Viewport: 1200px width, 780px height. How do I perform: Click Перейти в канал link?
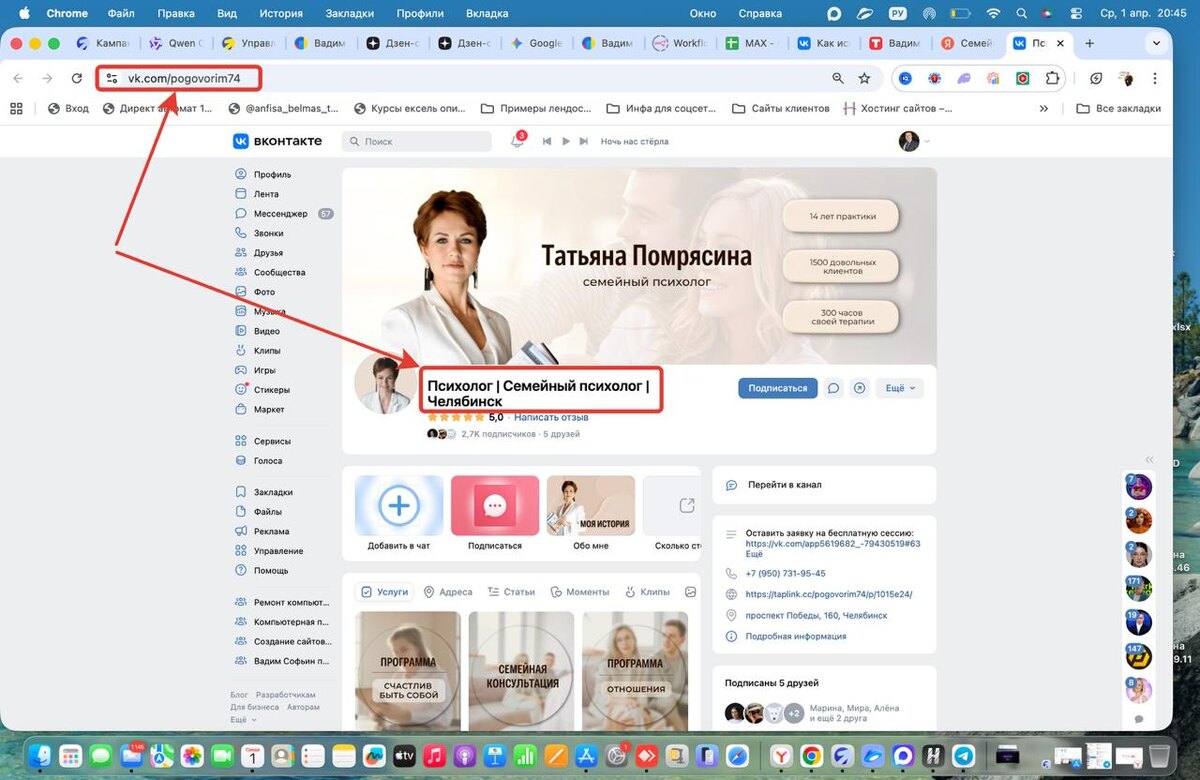tap(784, 484)
